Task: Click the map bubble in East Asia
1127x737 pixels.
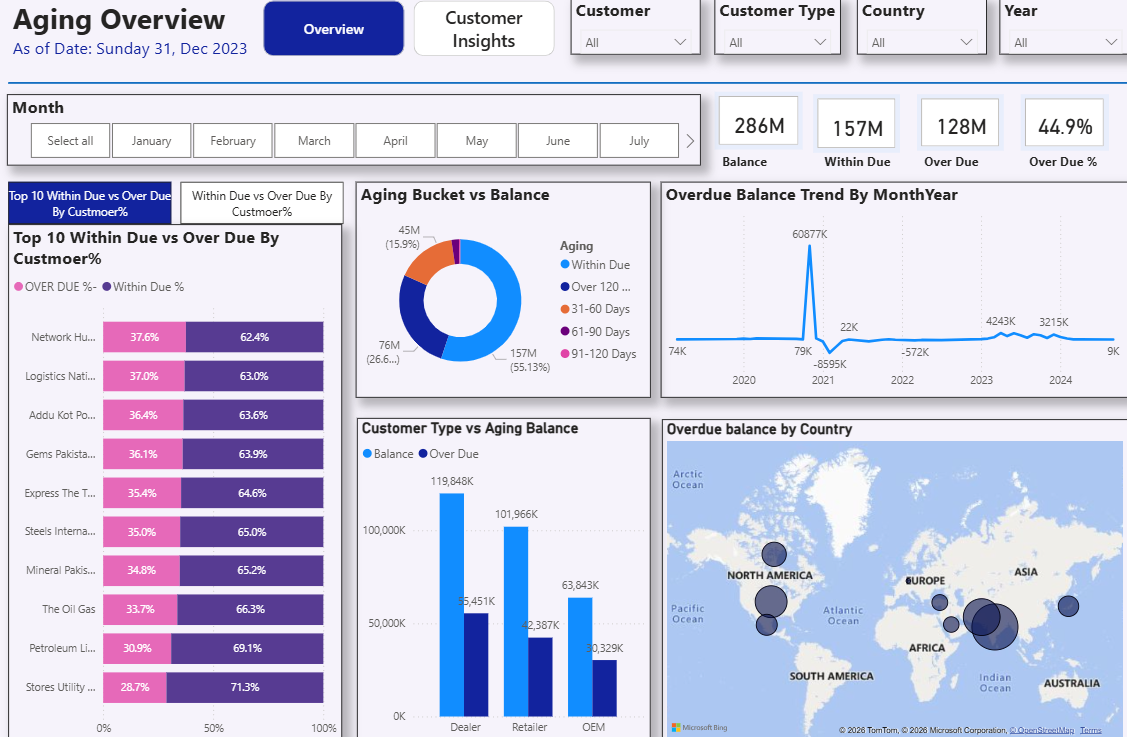Action: pos(1068,605)
